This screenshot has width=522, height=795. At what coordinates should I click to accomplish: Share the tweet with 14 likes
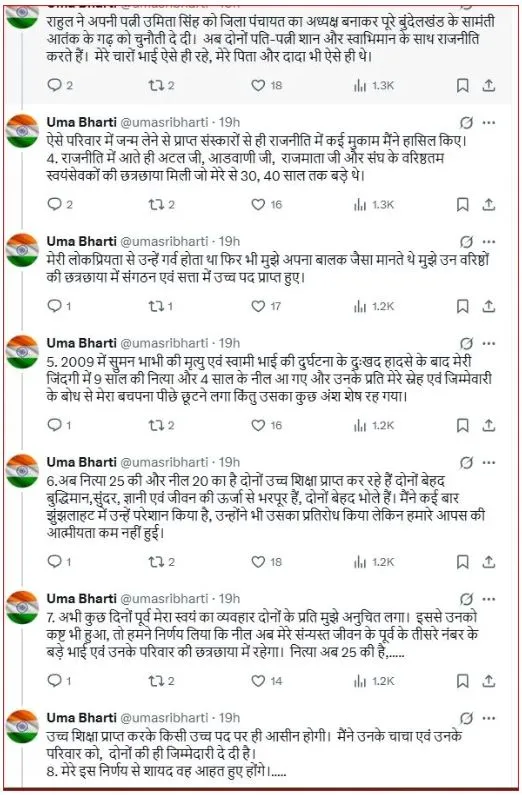tap(489, 680)
